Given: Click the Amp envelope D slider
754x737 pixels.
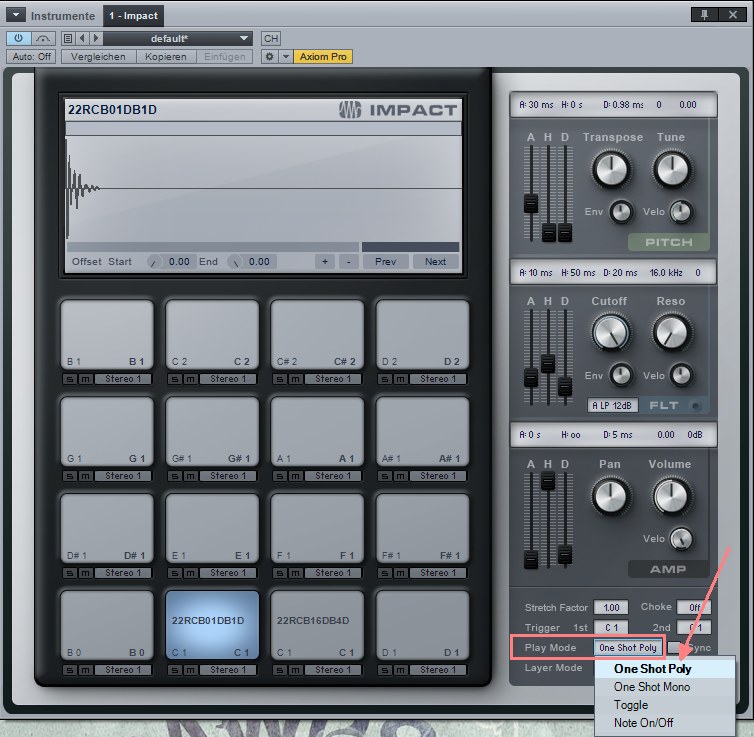Looking at the screenshot, I should (x=565, y=554).
